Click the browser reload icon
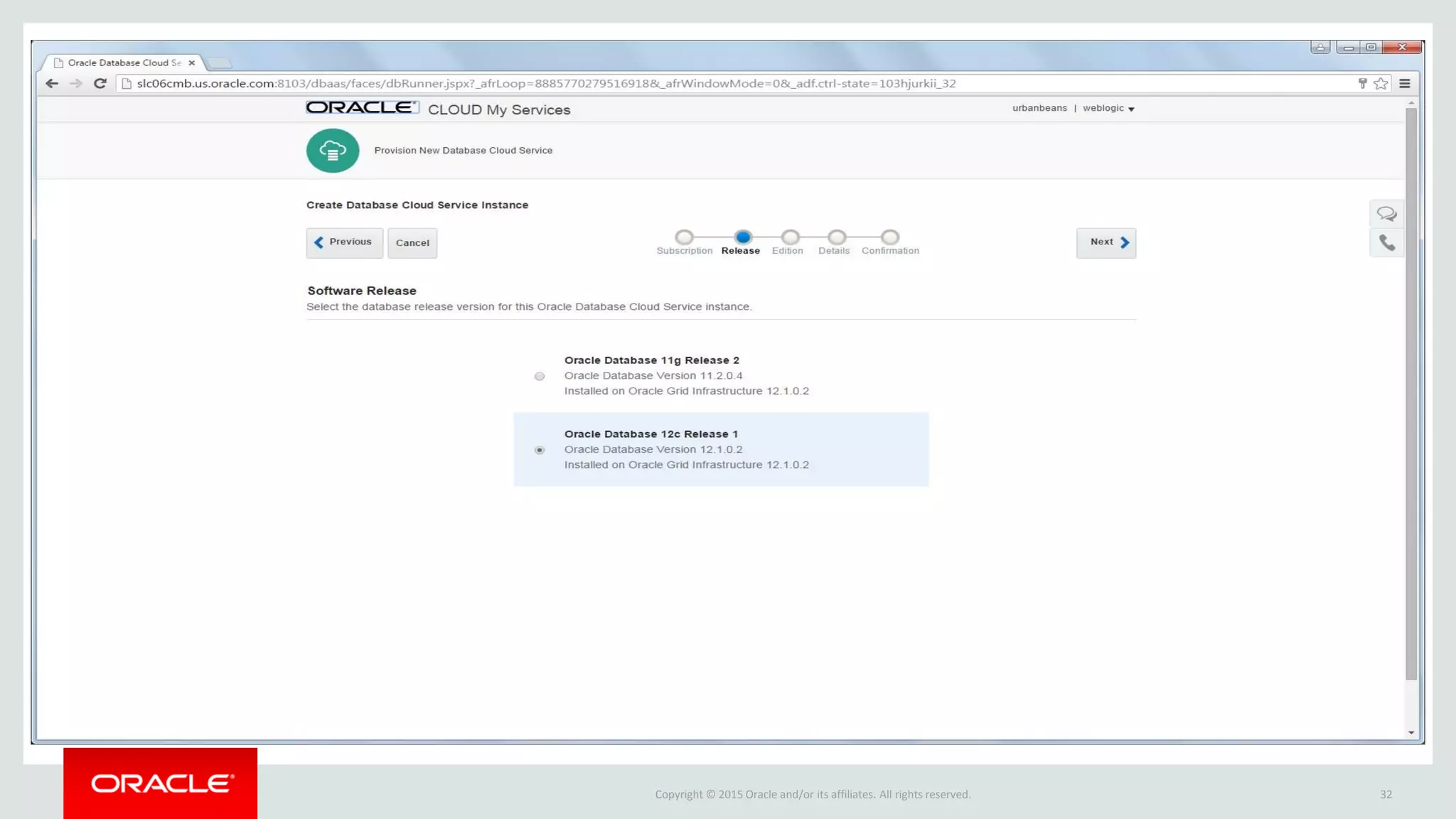The height and width of the screenshot is (819, 1456). [100, 84]
